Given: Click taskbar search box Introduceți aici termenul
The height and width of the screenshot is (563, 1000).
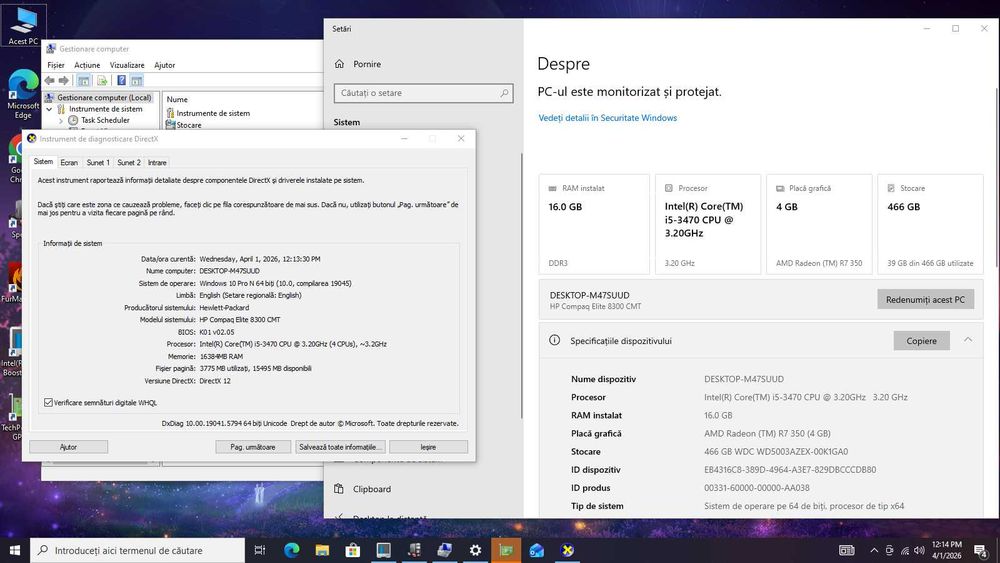Looking at the screenshot, I should (137, 550).
